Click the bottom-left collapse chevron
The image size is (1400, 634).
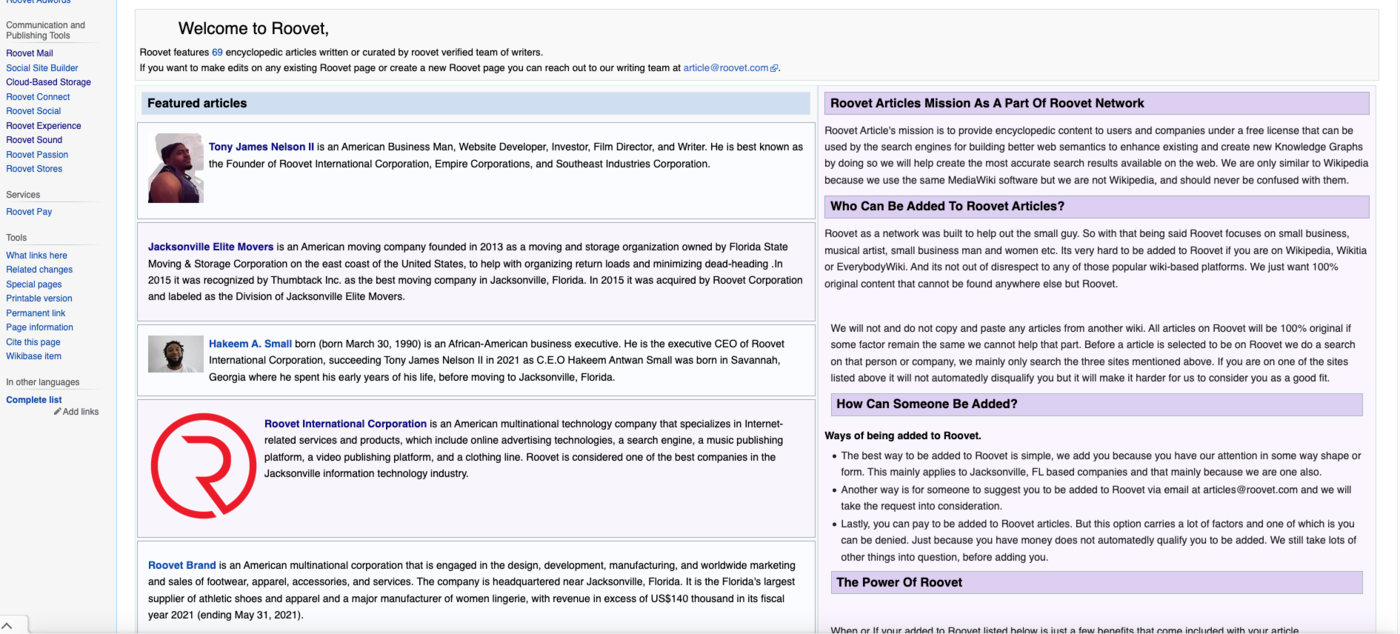(8, 625)
